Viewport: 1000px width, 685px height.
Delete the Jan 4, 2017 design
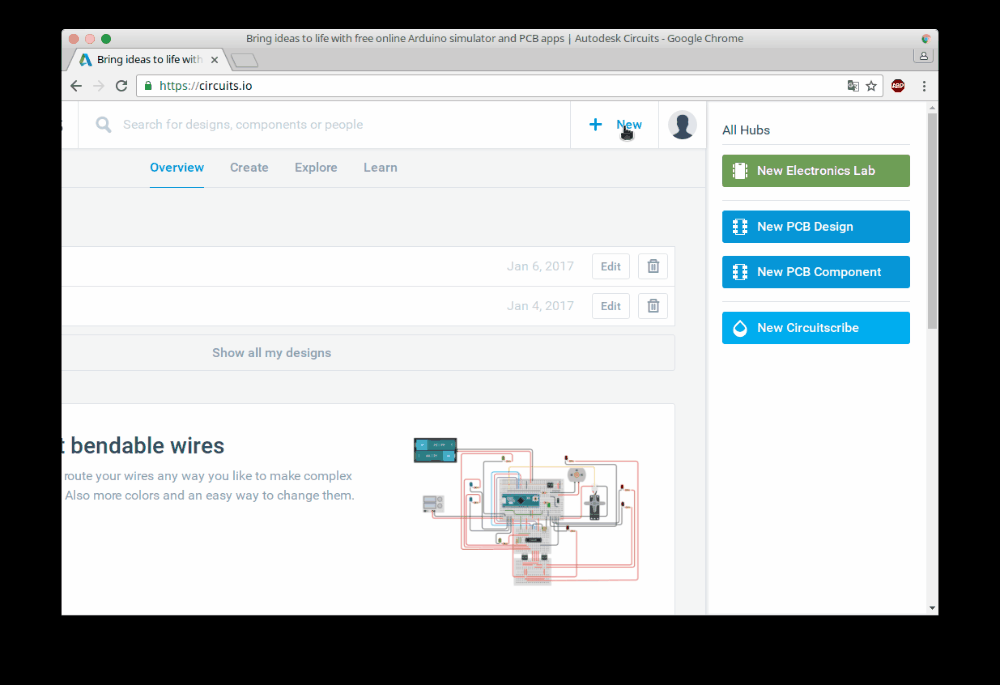tap(653, 306)
